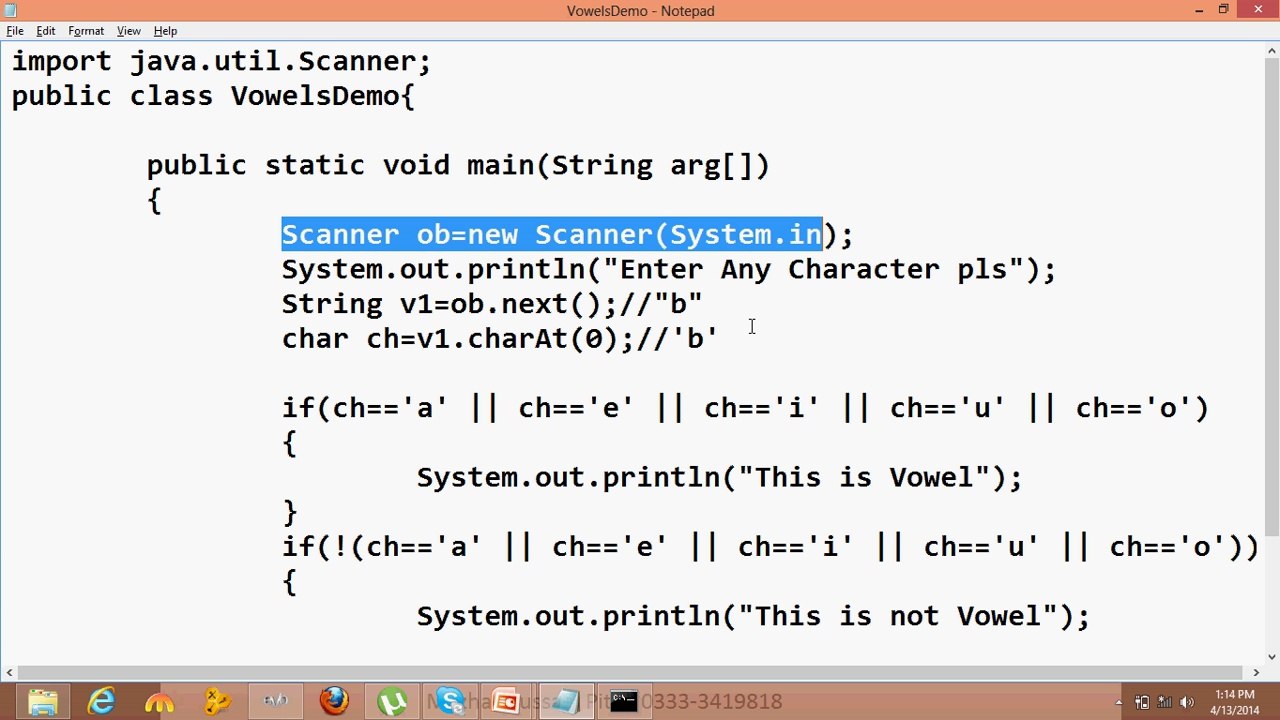Click the 'String v1=ob.next();' line
This screenshot has width=1280, height=720.
492,304
